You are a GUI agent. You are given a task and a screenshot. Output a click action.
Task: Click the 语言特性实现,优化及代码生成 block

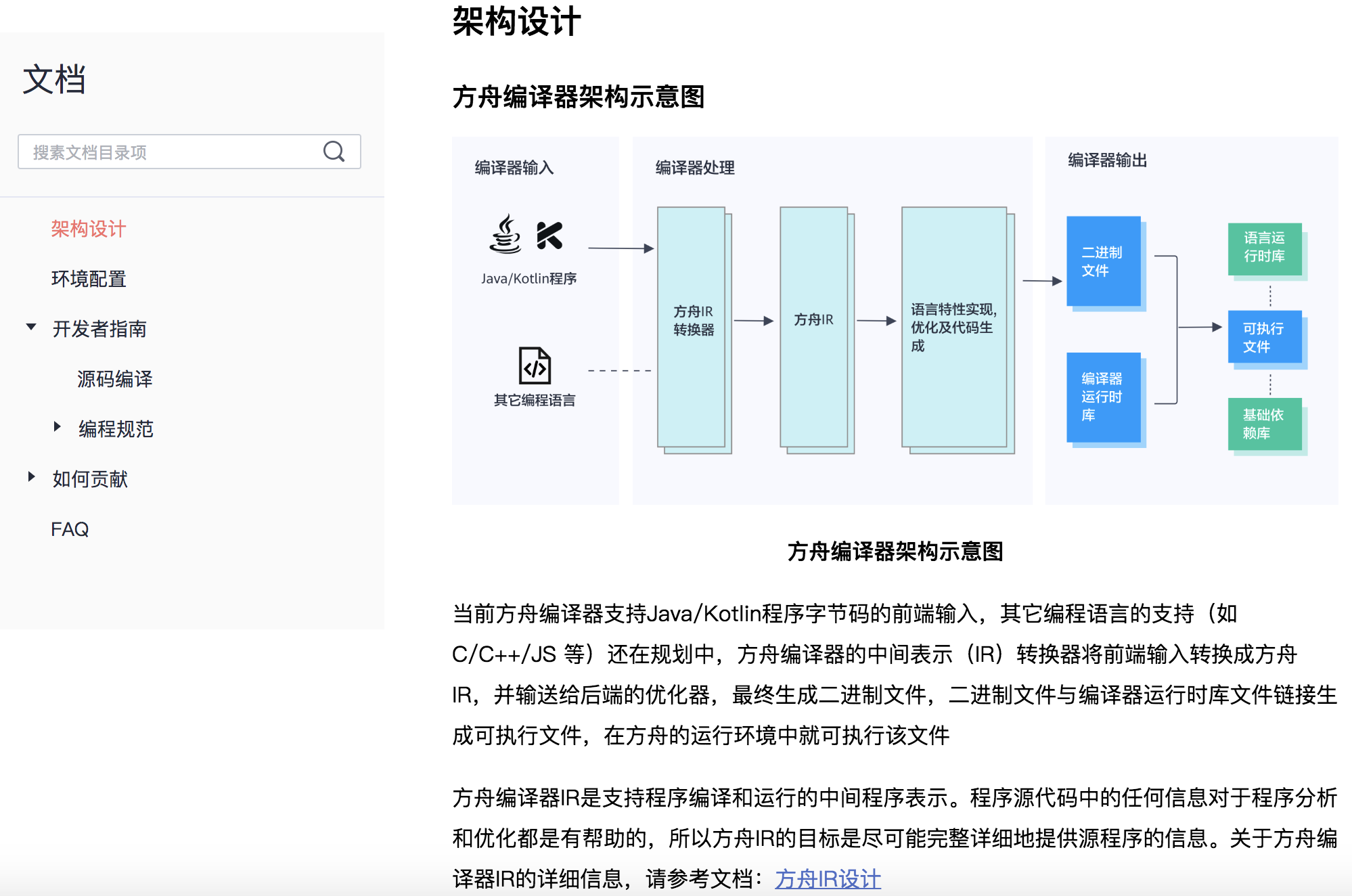tap(953, 328)
